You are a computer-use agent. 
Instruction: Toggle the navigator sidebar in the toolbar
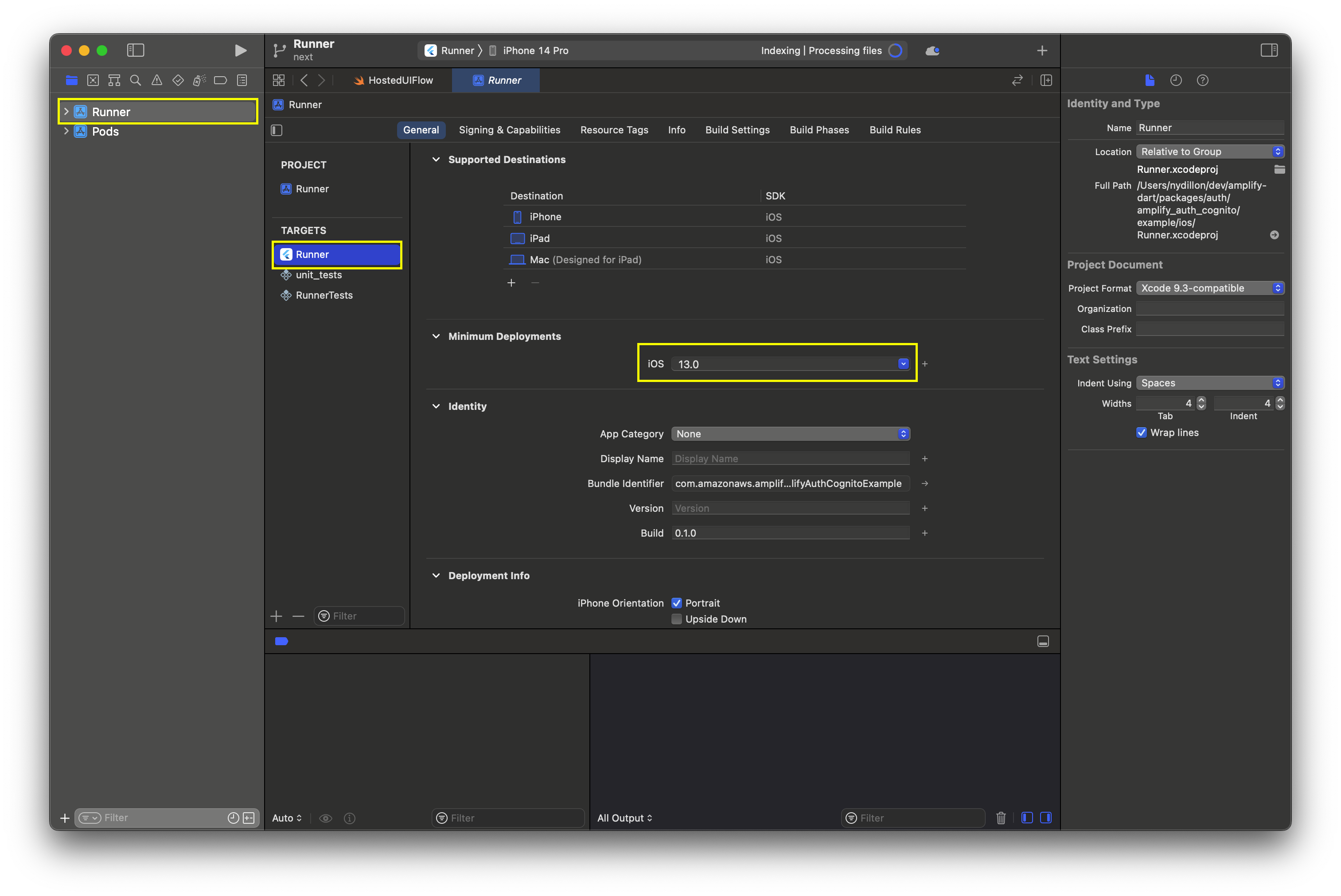[136, 50]
